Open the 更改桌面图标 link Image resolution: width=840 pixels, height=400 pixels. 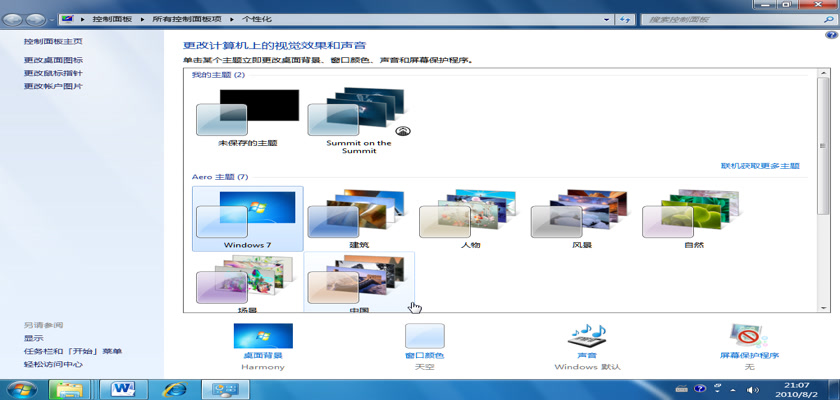click(54, 60)
